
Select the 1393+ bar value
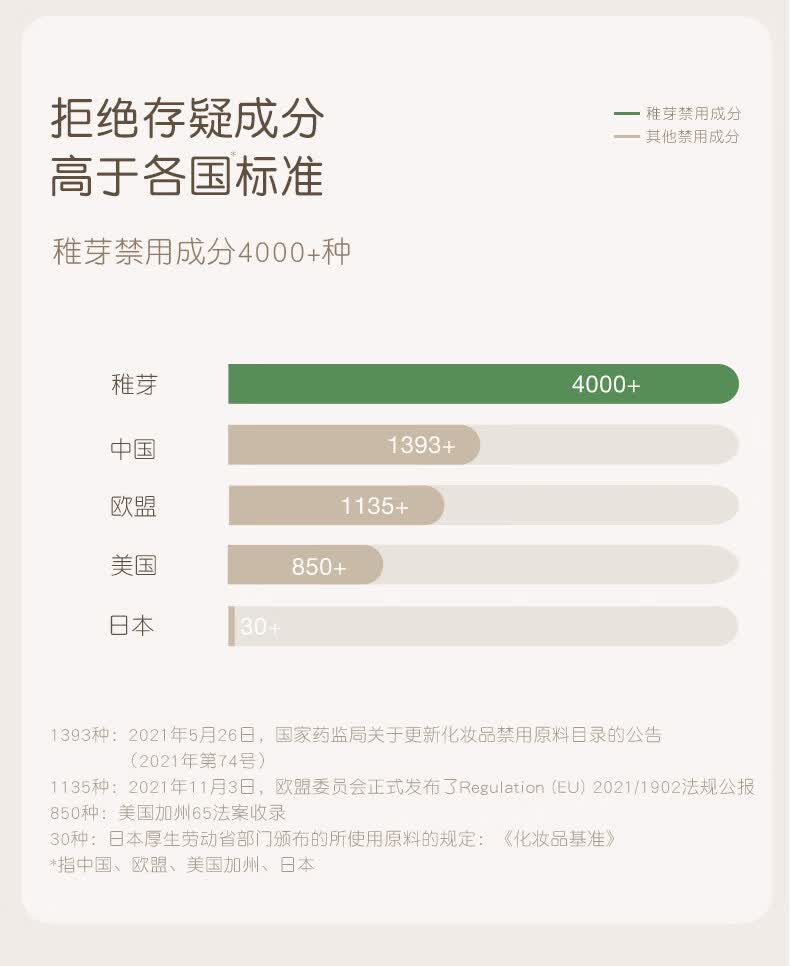421,446
